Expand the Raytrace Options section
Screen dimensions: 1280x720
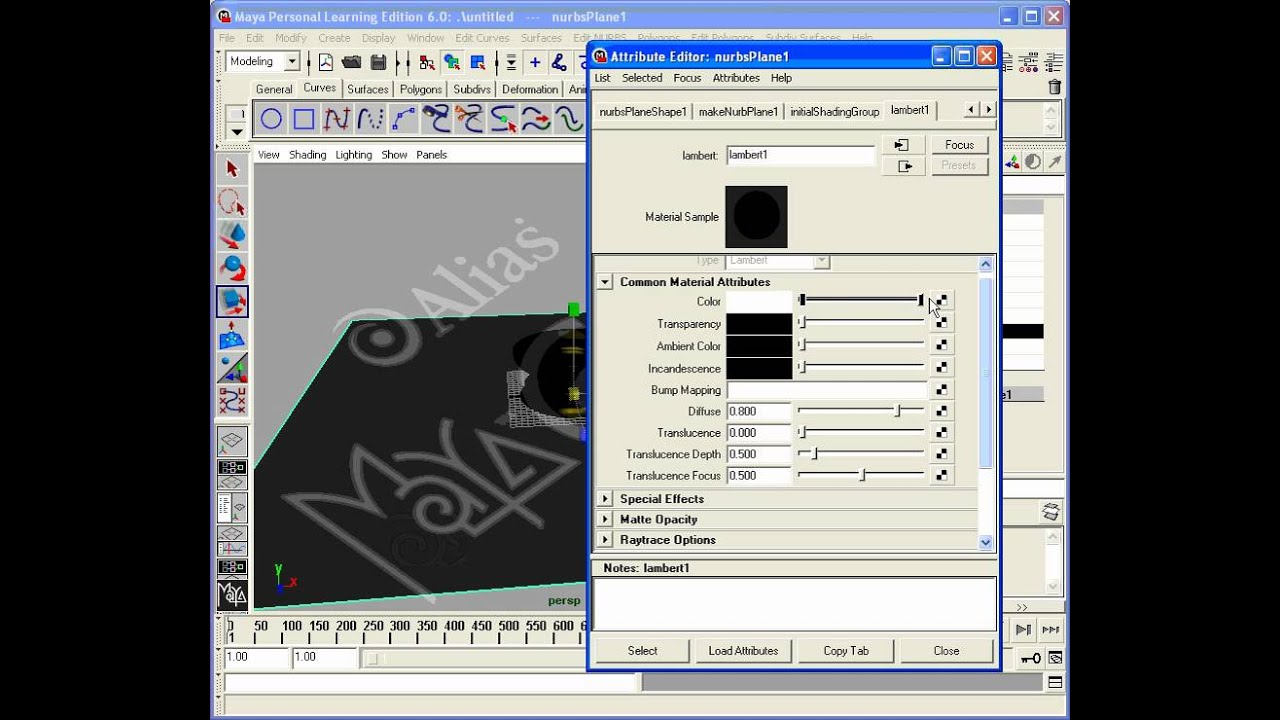point(605,540)
